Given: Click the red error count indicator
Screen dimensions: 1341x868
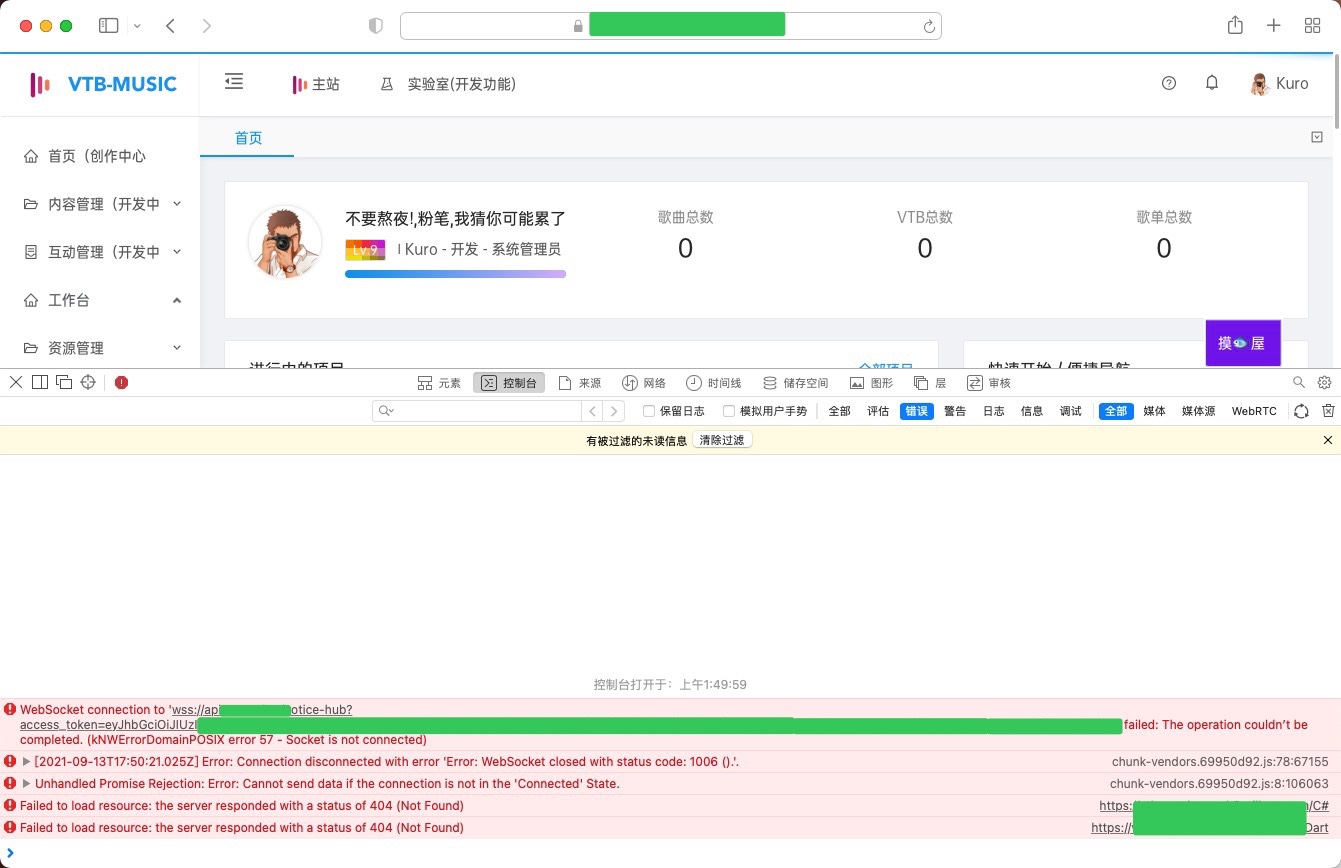Looking at the screenshot, I should pos(122,382).
